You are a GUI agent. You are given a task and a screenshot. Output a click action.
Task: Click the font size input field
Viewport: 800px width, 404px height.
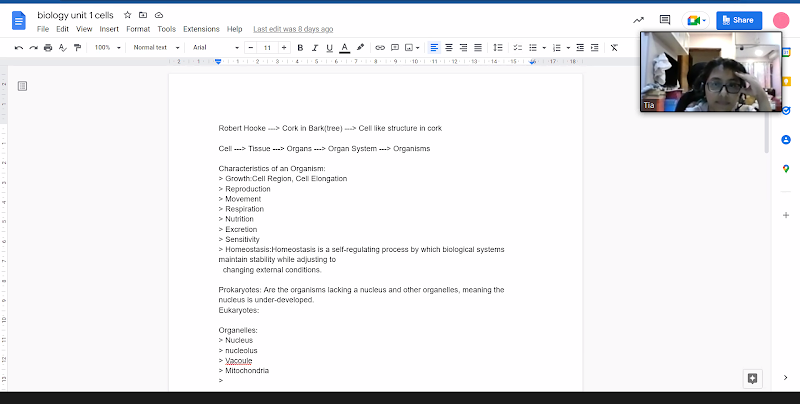tap(267, 47)
